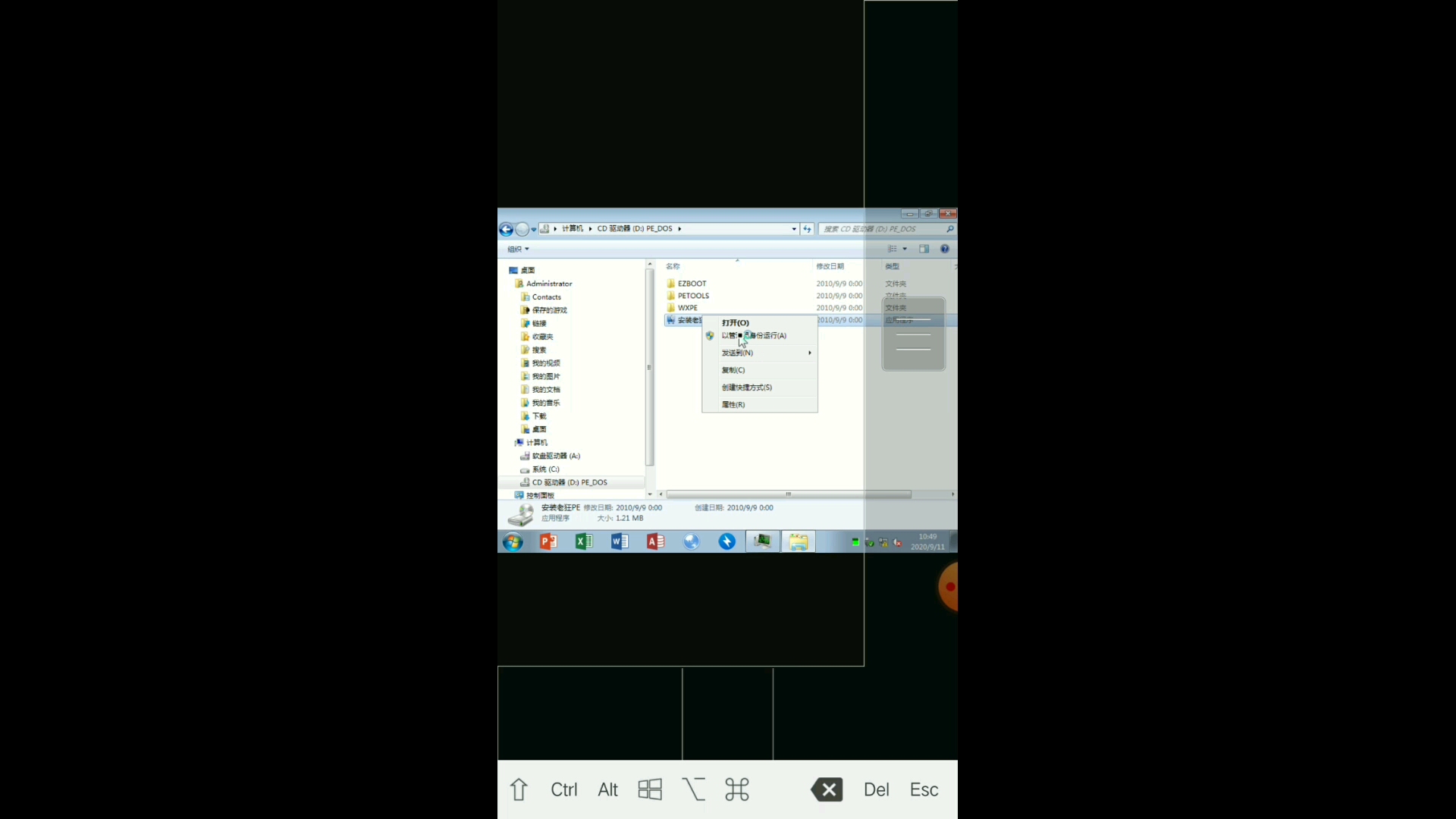Toggle the Alt modifier key
The image size is (1456, 819).
click(x=607, y=789)
